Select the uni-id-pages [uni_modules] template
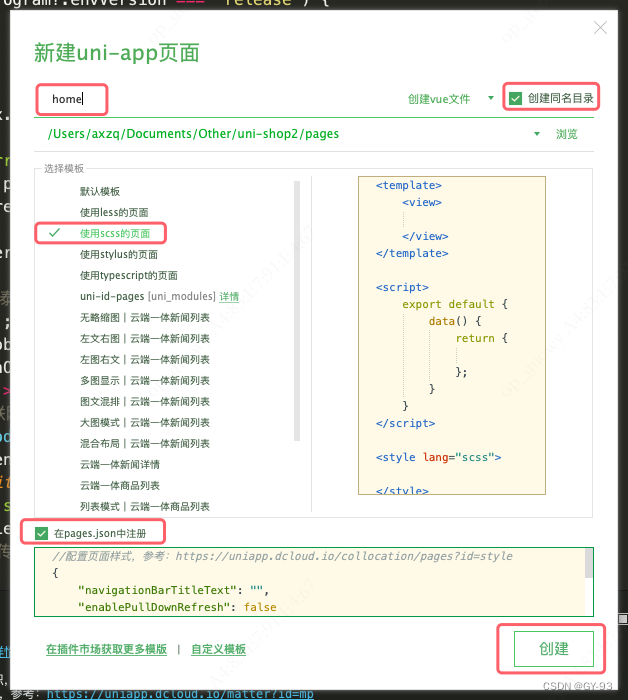The width and height of the screenshot is (628, 700). click(148, 296)
